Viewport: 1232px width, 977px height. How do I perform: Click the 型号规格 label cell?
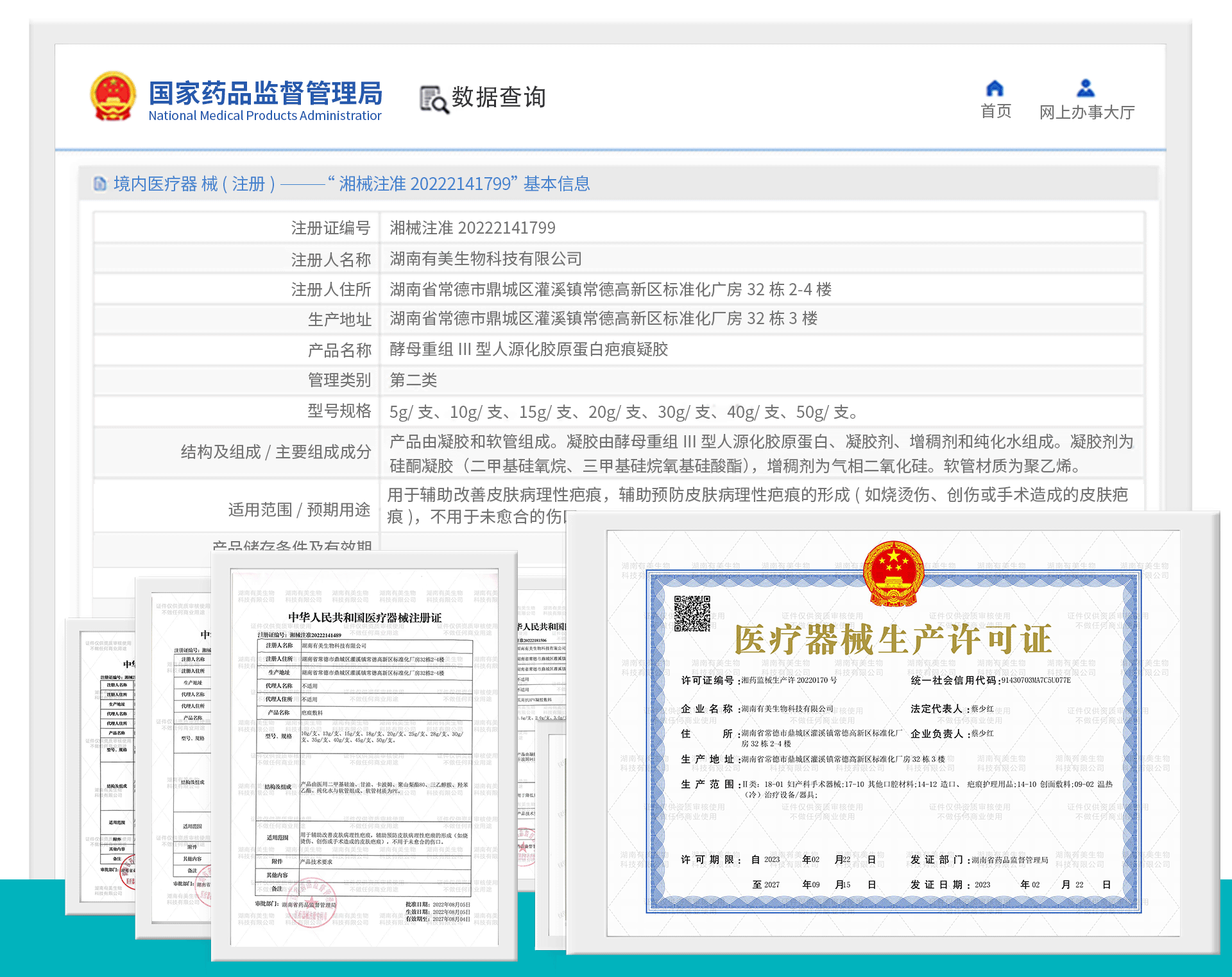237,411
